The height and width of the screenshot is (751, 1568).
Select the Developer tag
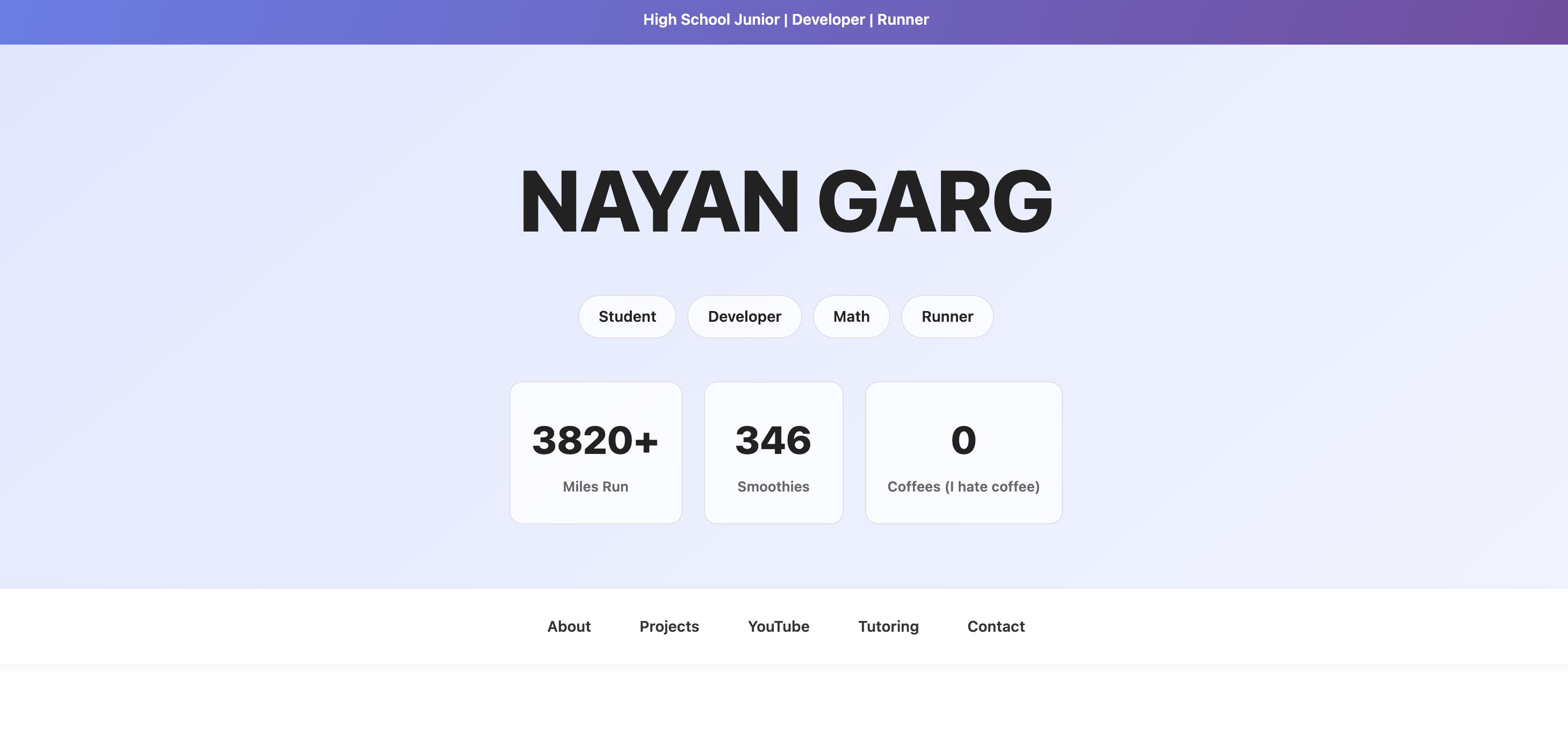point(744,316)
